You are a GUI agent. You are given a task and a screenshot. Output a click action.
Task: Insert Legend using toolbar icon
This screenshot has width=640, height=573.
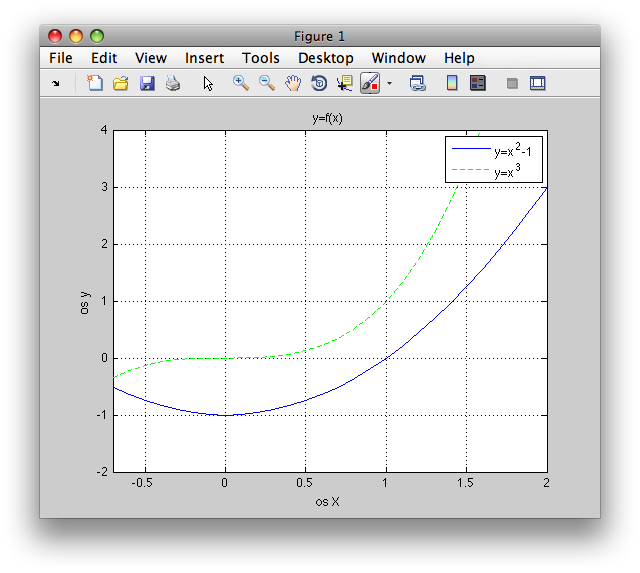478,83
